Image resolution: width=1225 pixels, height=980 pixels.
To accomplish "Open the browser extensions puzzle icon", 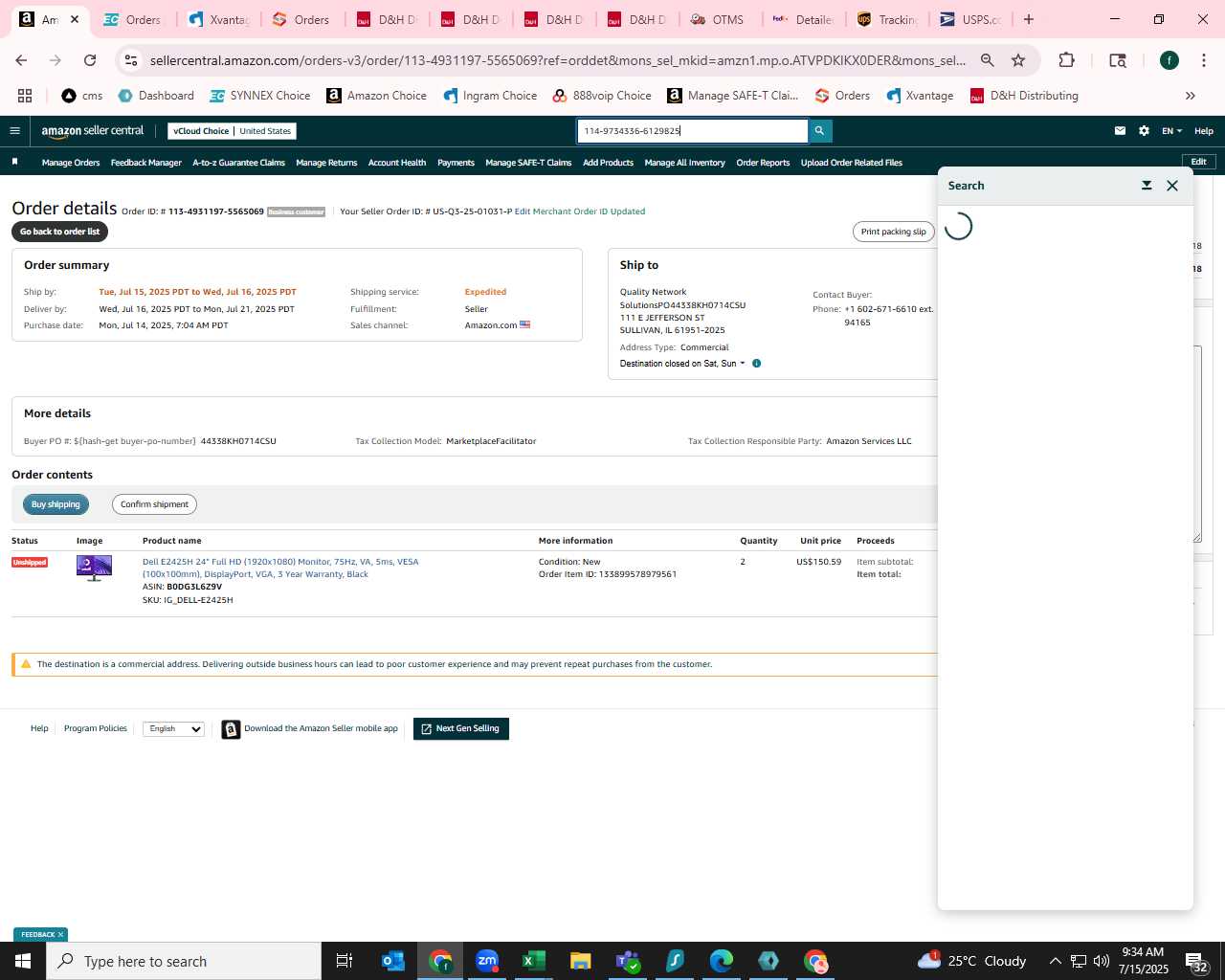I will [x=1066, y=60].
